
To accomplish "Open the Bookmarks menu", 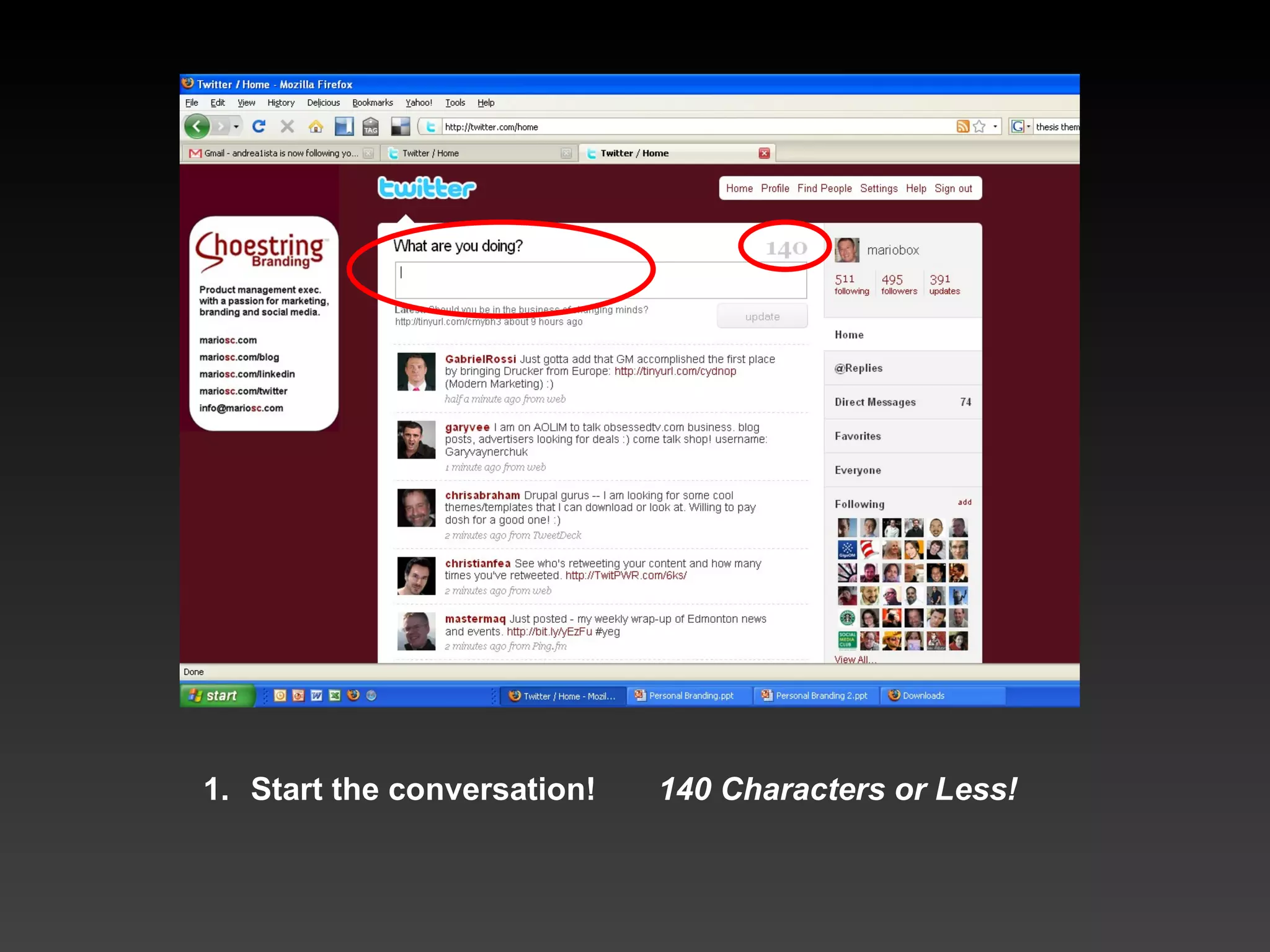I will (373, 103).
